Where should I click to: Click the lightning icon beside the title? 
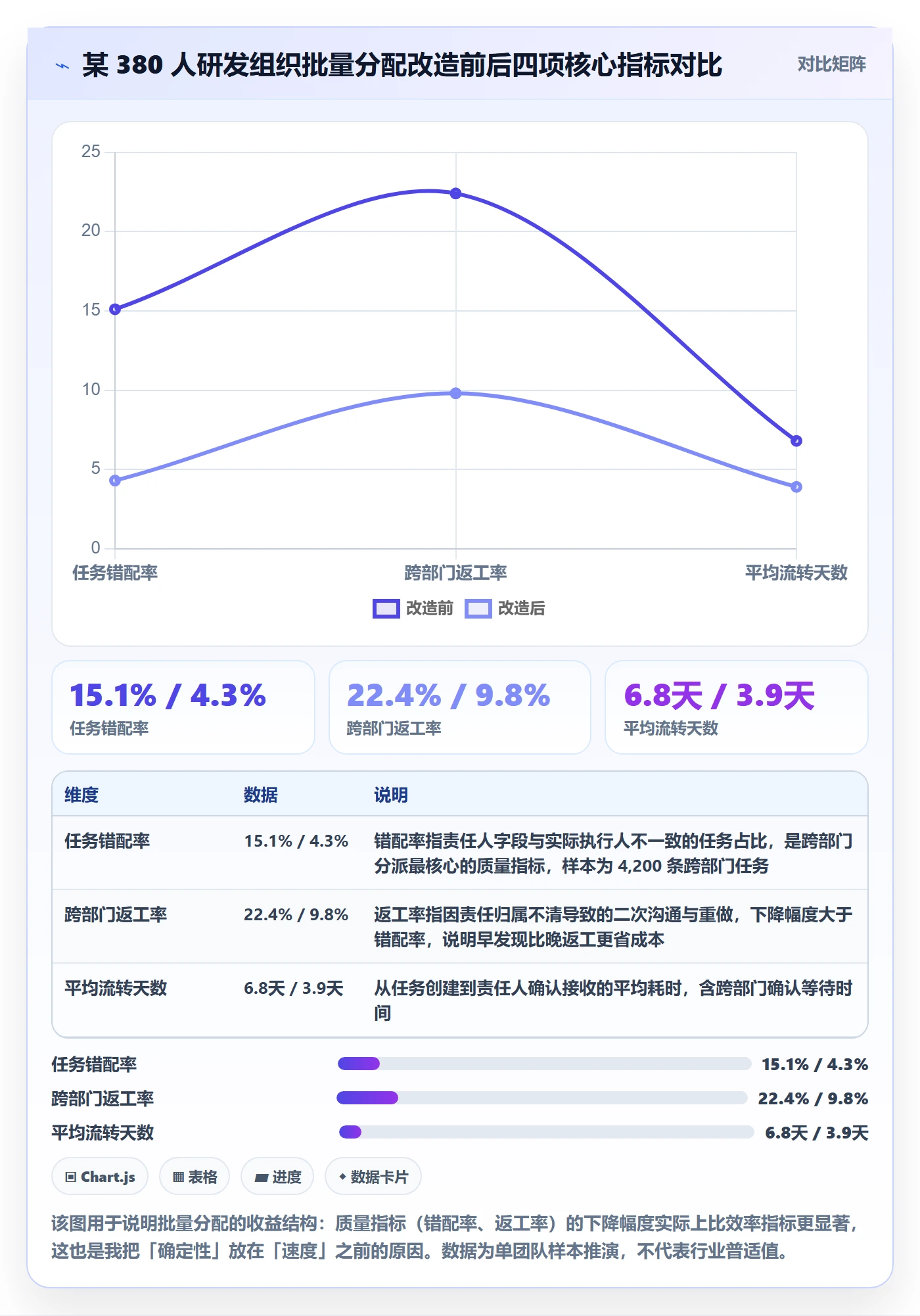click(x=62, y=66)
